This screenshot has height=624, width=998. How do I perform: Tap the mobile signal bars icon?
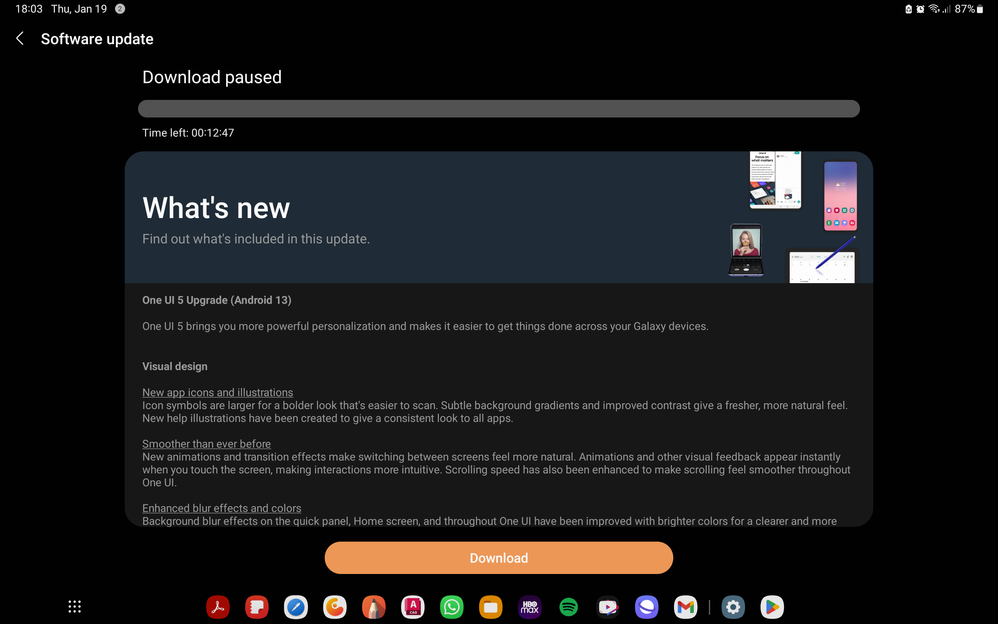pyautogui.click(x=946, y=9)
